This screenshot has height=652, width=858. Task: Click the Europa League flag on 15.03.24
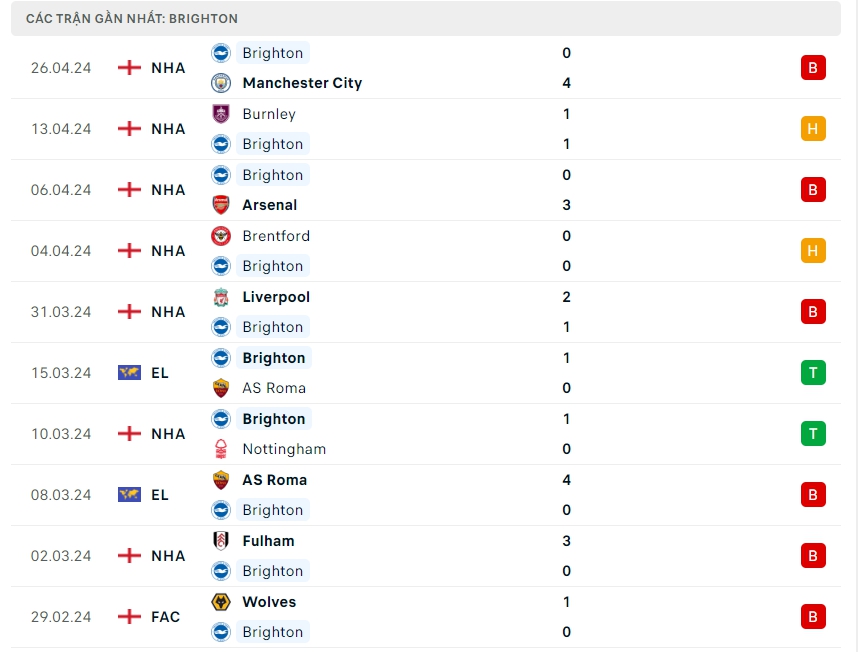point(129,373)
